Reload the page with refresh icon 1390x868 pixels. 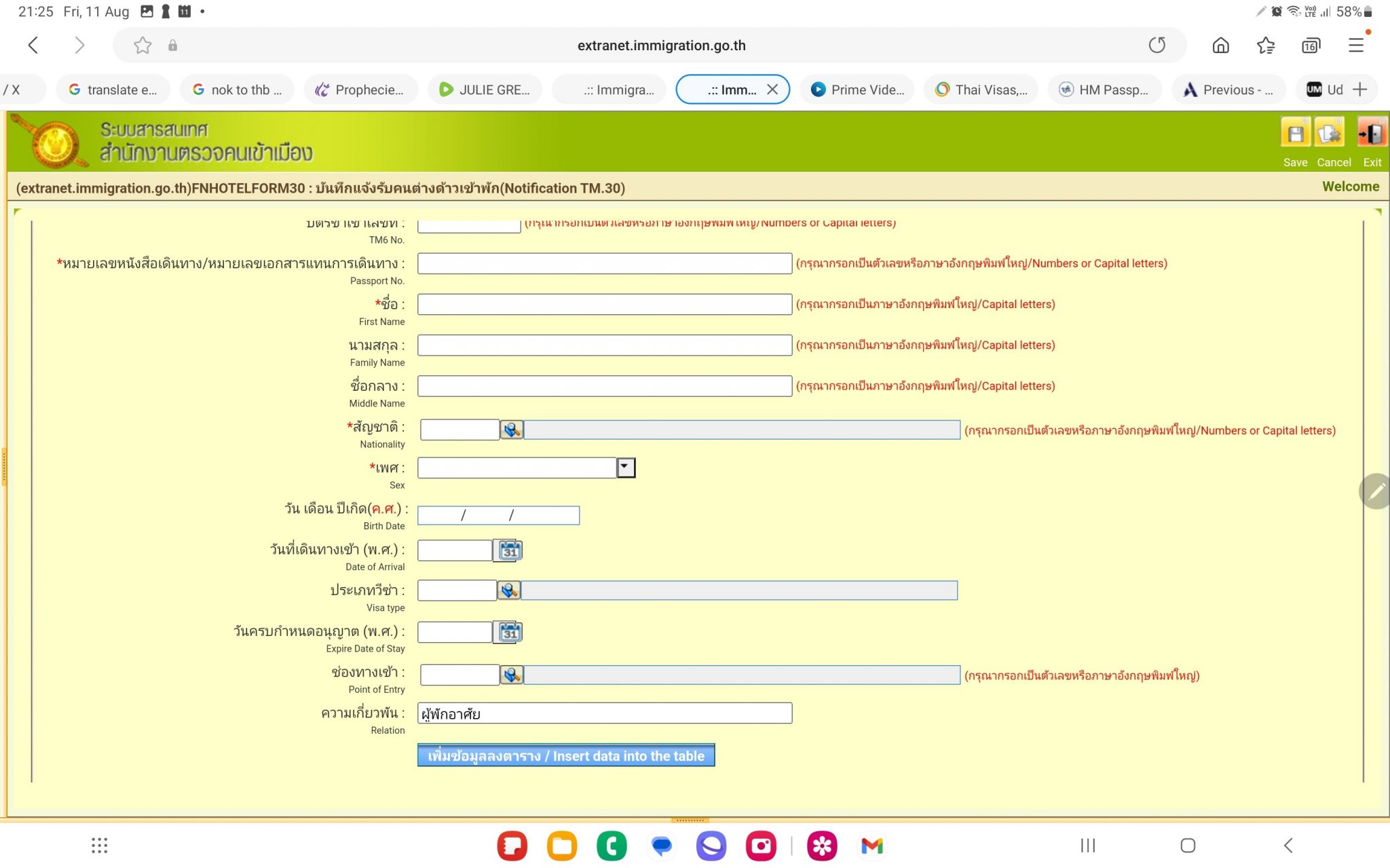[1157, 45]
